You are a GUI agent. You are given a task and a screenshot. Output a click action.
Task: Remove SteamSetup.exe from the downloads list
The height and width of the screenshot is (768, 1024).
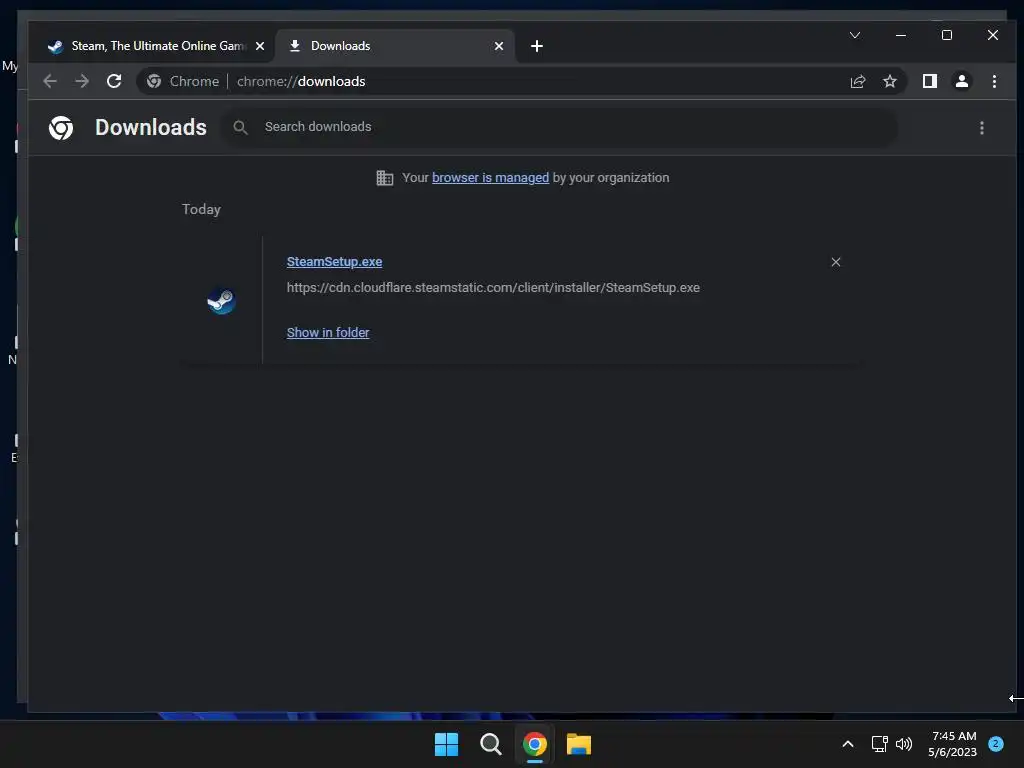click(836, 262)
